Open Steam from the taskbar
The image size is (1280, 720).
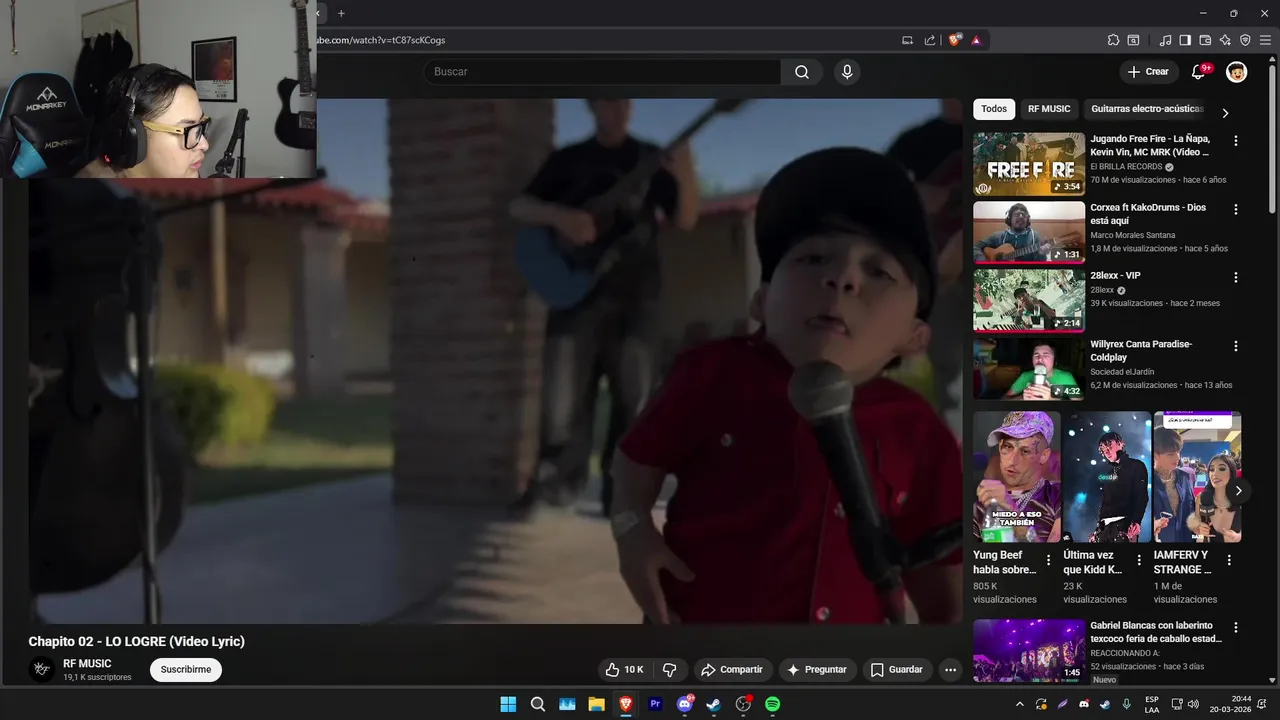[714, 704]
